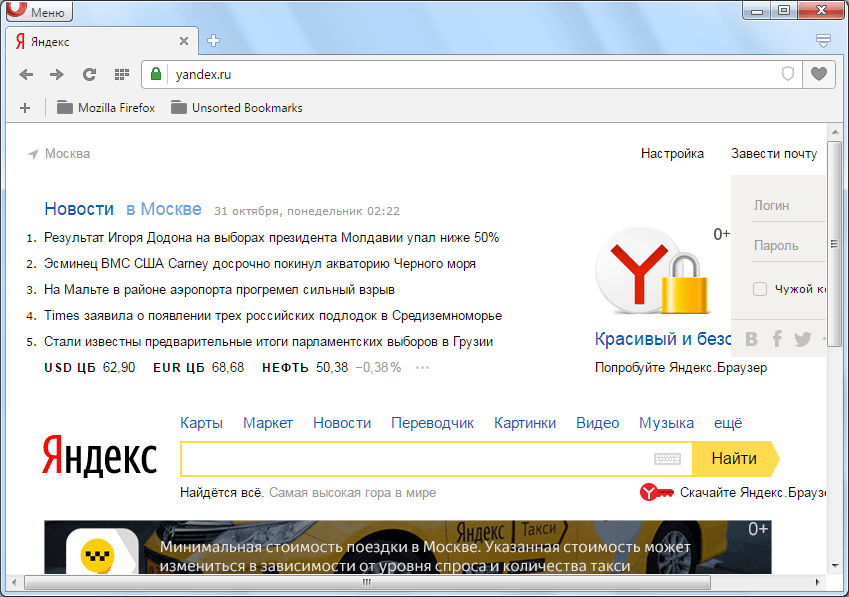Go back with the back arrow
The height and width of the screenshot is (597, 849).
[26, 74]
